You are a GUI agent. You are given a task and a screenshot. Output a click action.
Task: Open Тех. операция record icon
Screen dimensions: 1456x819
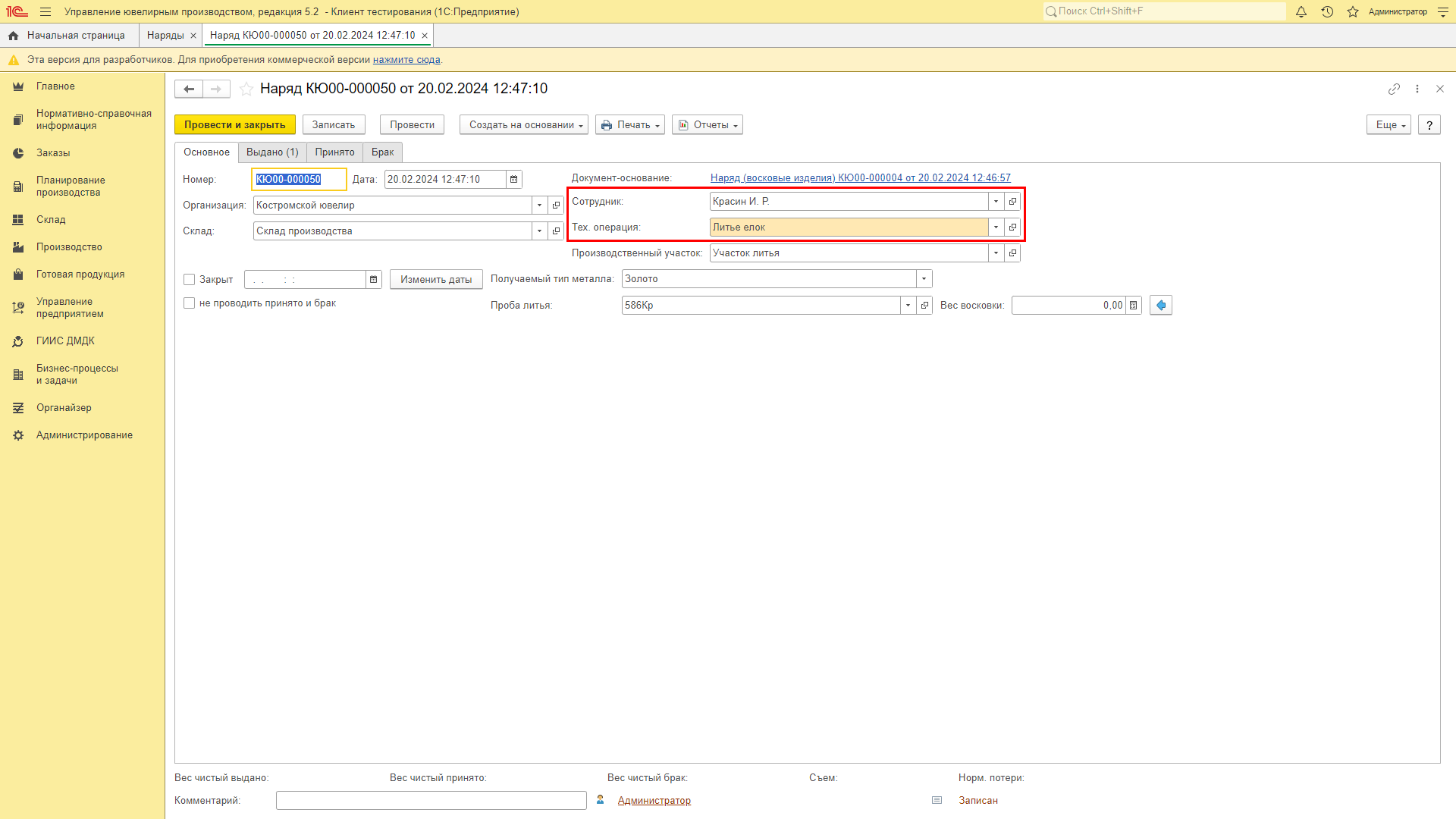pos(1012,227)
